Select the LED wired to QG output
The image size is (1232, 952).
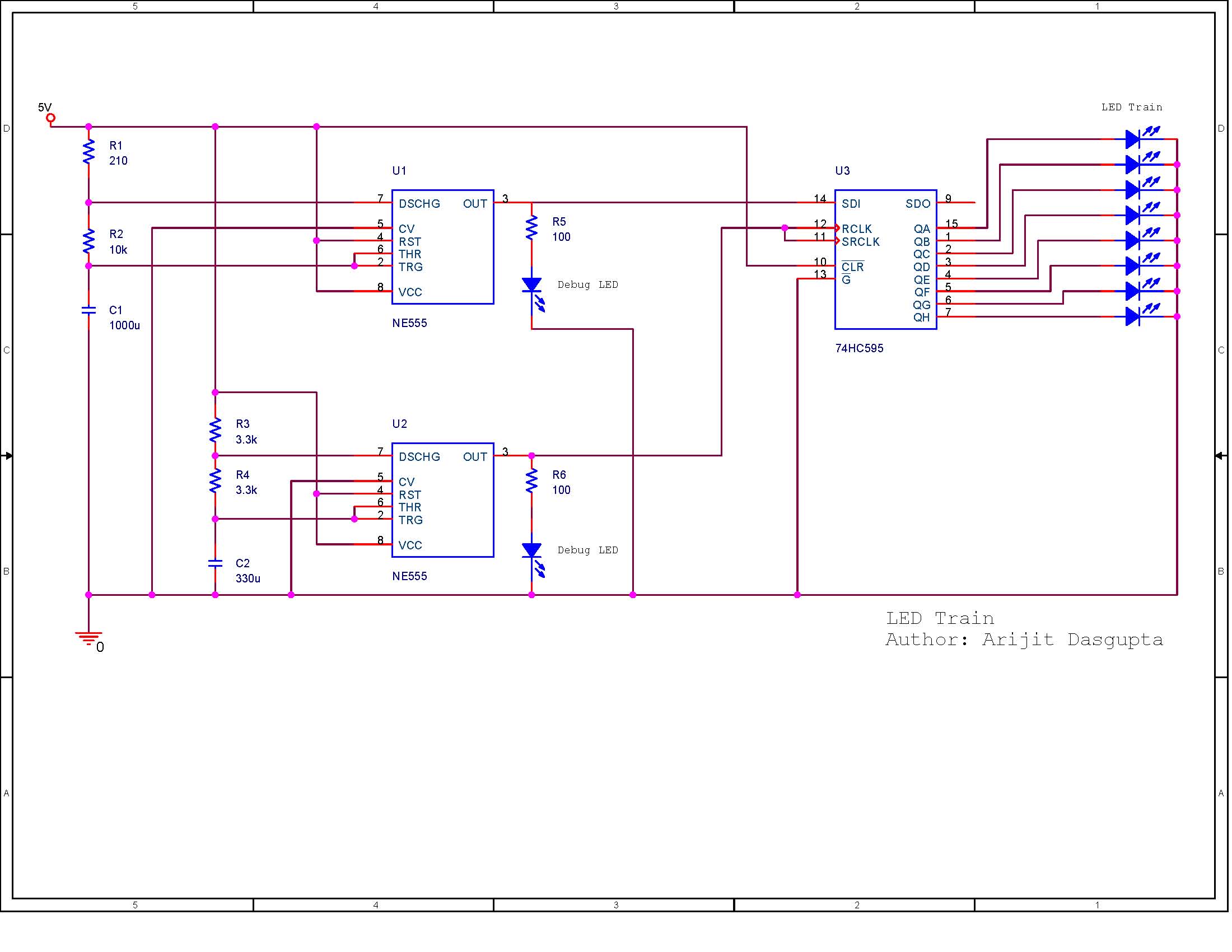[1144, 291]
